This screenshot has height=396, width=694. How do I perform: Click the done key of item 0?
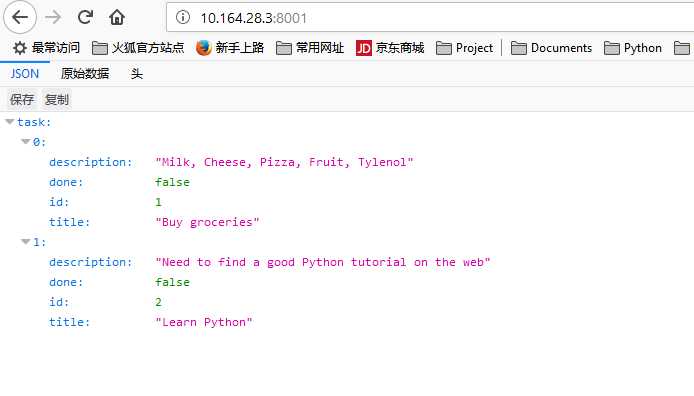pyautogui.click(x=66, y=182)
